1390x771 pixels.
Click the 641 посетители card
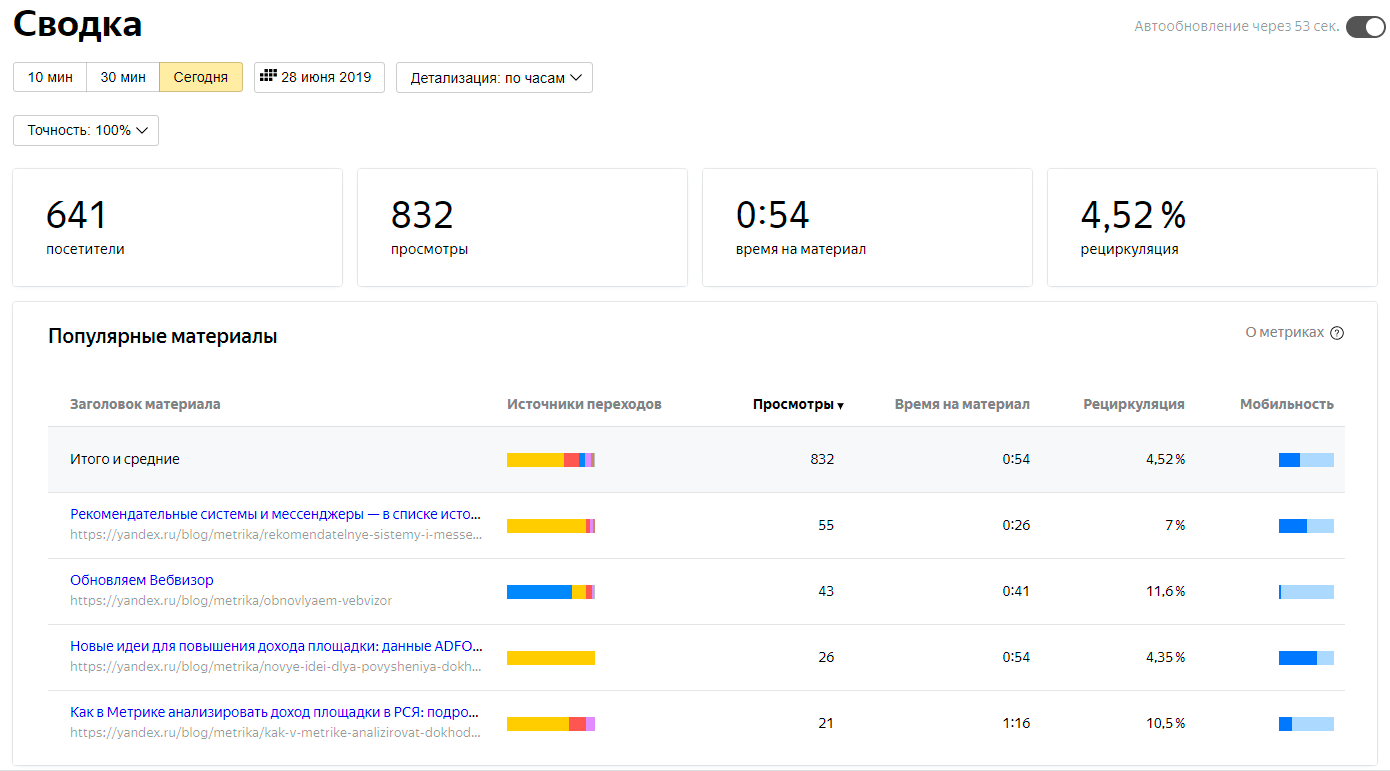tap(177, 228)
